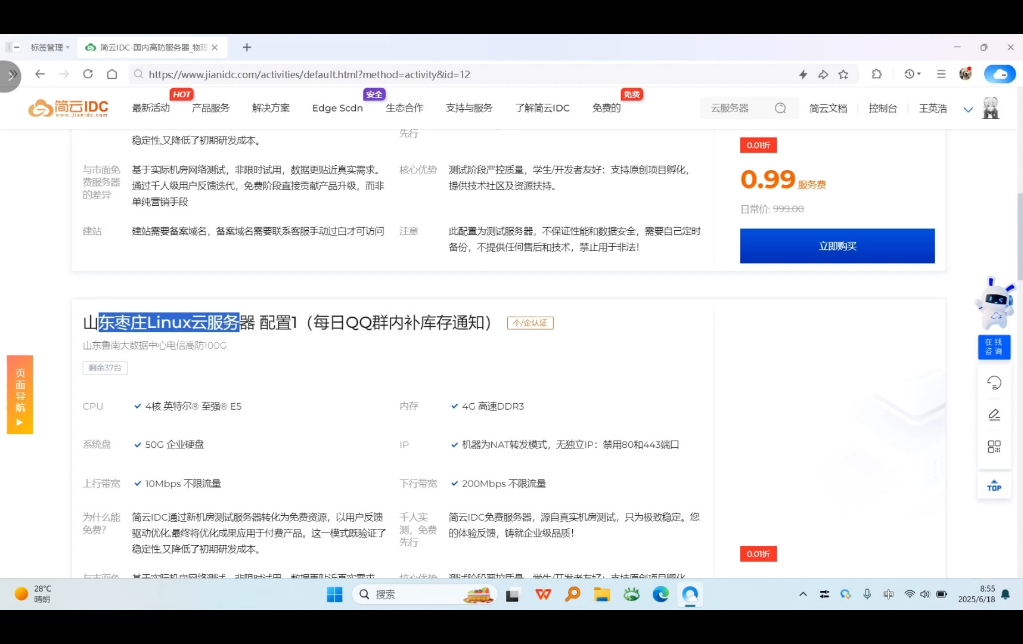Click the 立即购买 buy button
The width and height of the screenshot is (1023, 644).
click(x=837, y=246)
